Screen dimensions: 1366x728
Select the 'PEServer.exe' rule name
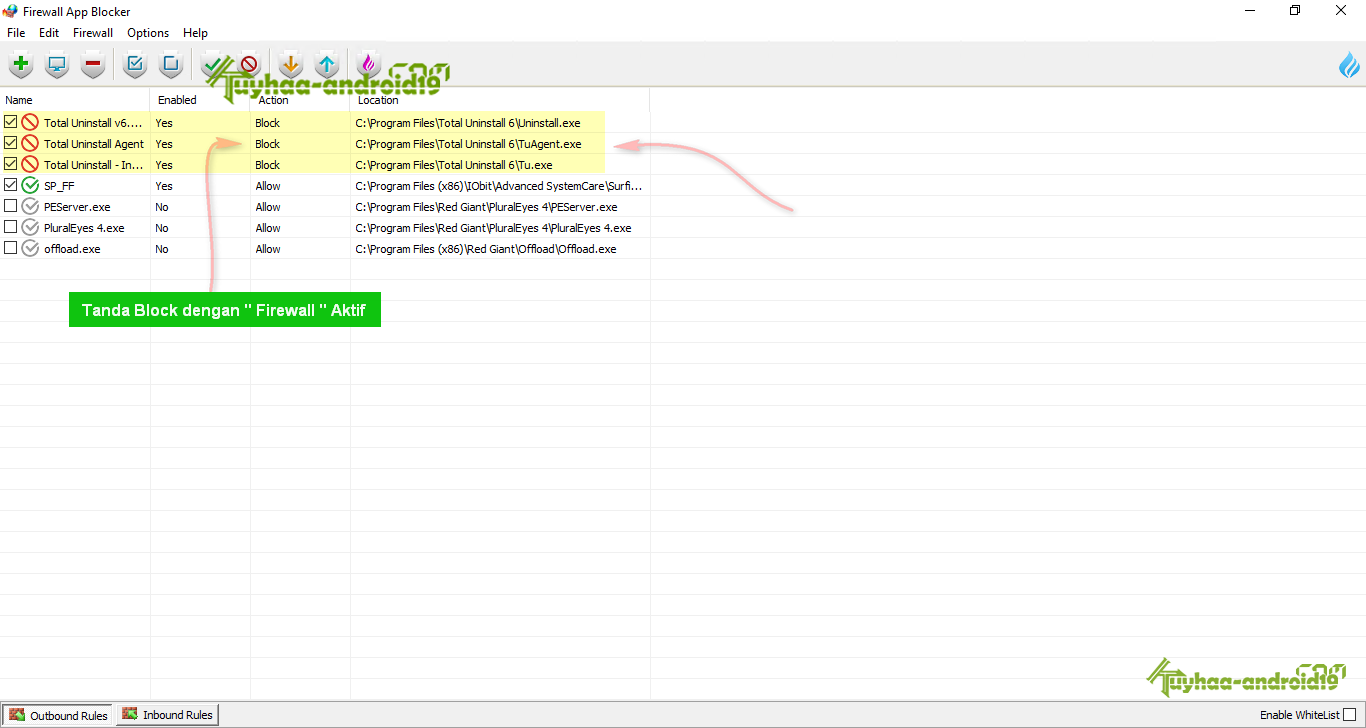(77, 207)
